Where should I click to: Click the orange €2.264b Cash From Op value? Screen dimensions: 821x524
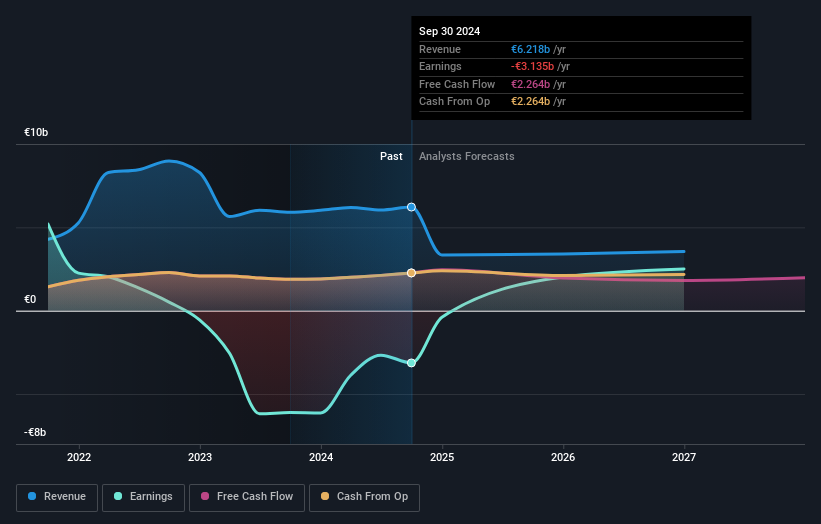(530, 102)
